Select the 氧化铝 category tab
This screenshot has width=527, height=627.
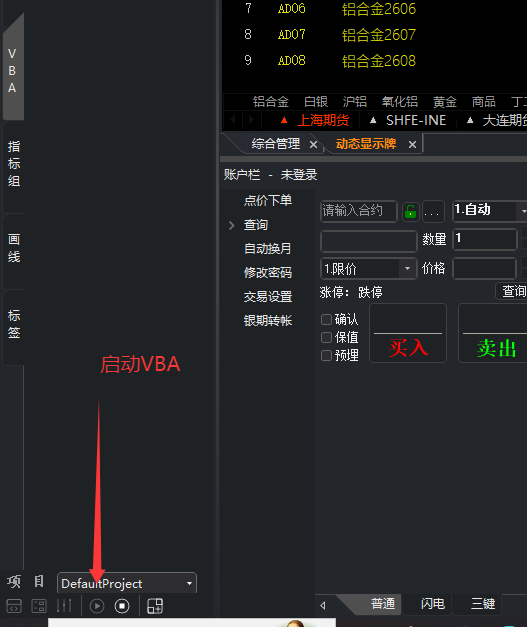[x=399, y=102]
